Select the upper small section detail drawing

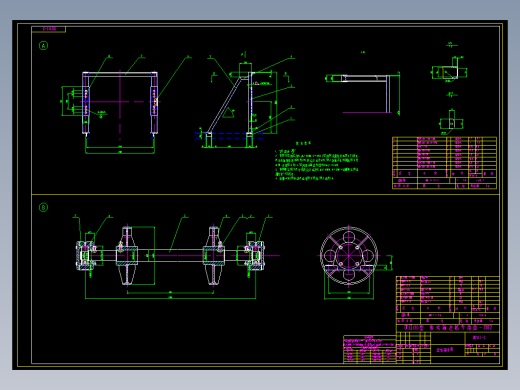click(x=449, y=69)
